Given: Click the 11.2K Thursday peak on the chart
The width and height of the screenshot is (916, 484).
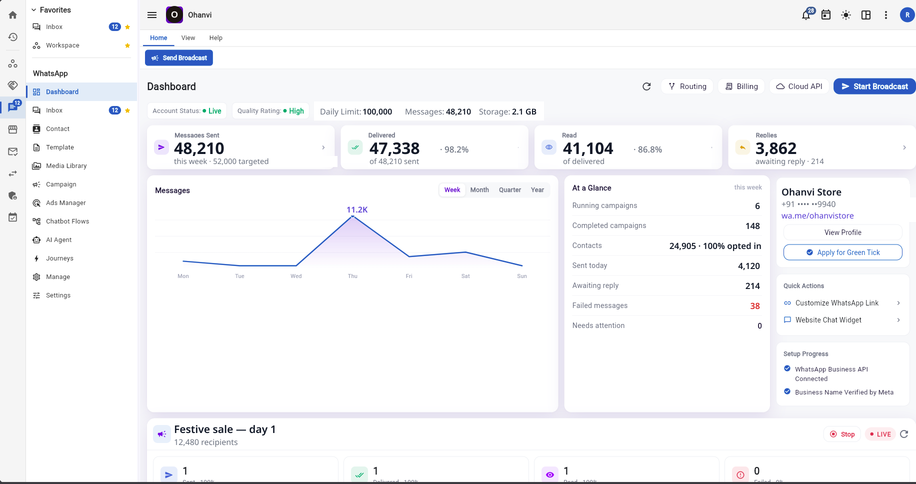Looking at the screenshot, I should [353, 217].
